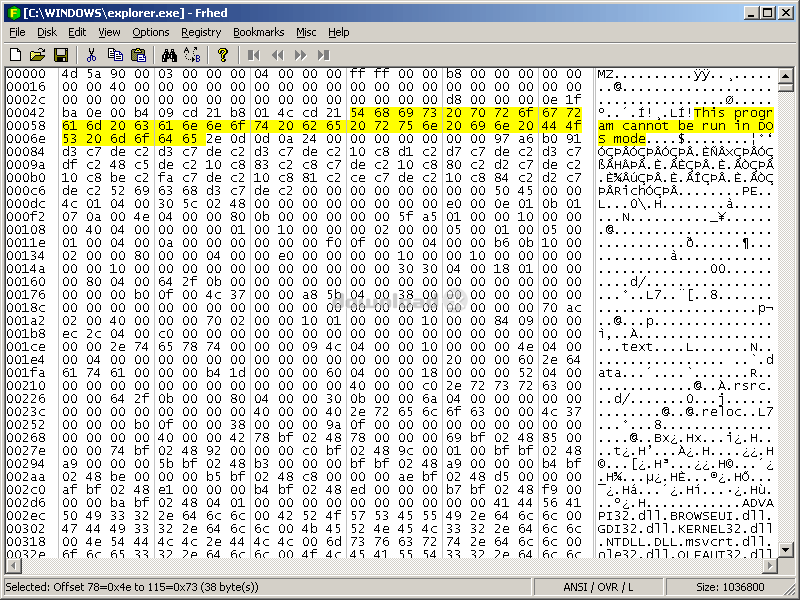Viewport: 800px width, 600px height.
Task: Open the Options menu
Action: 151,32
